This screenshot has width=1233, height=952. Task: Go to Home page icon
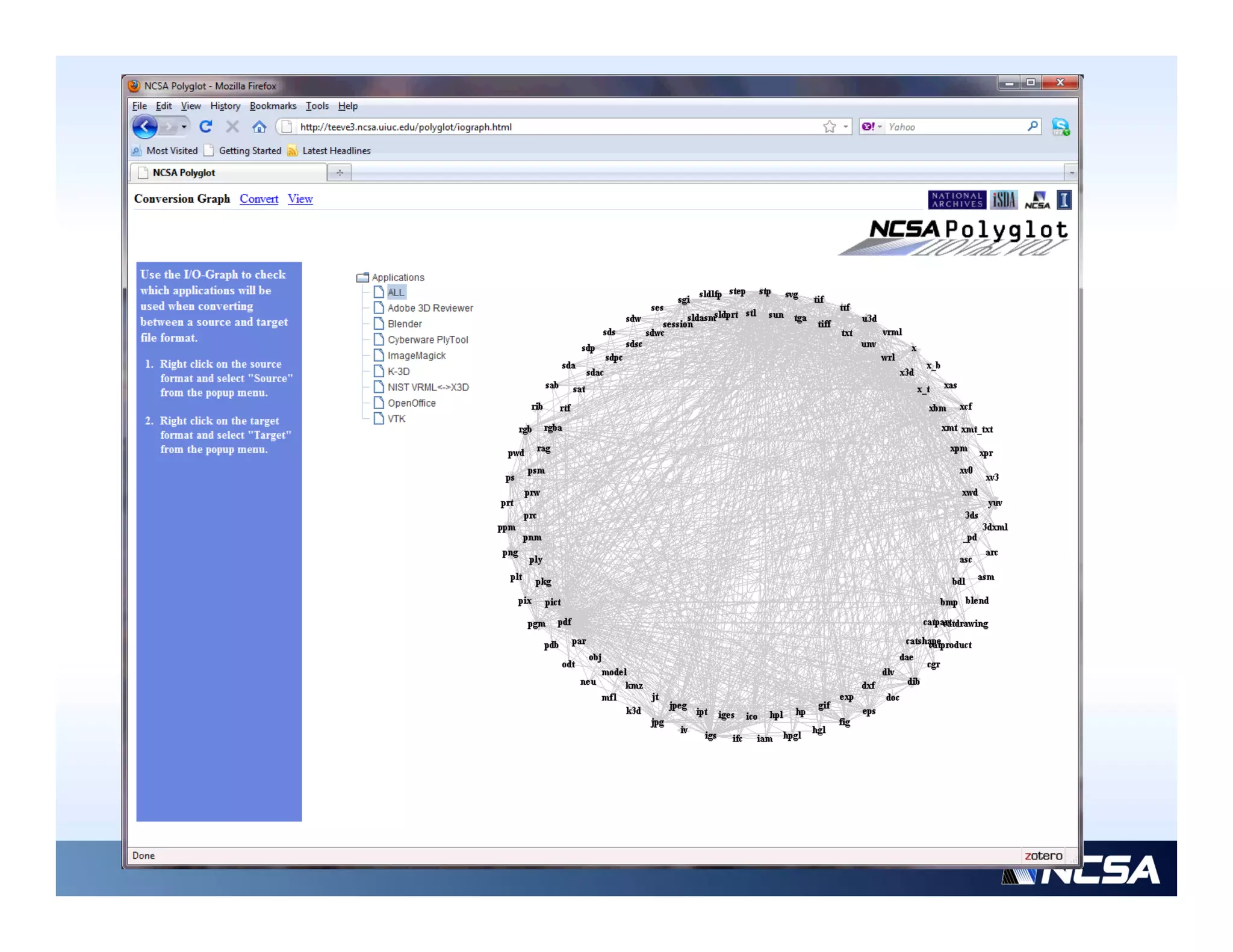(259, 127)
